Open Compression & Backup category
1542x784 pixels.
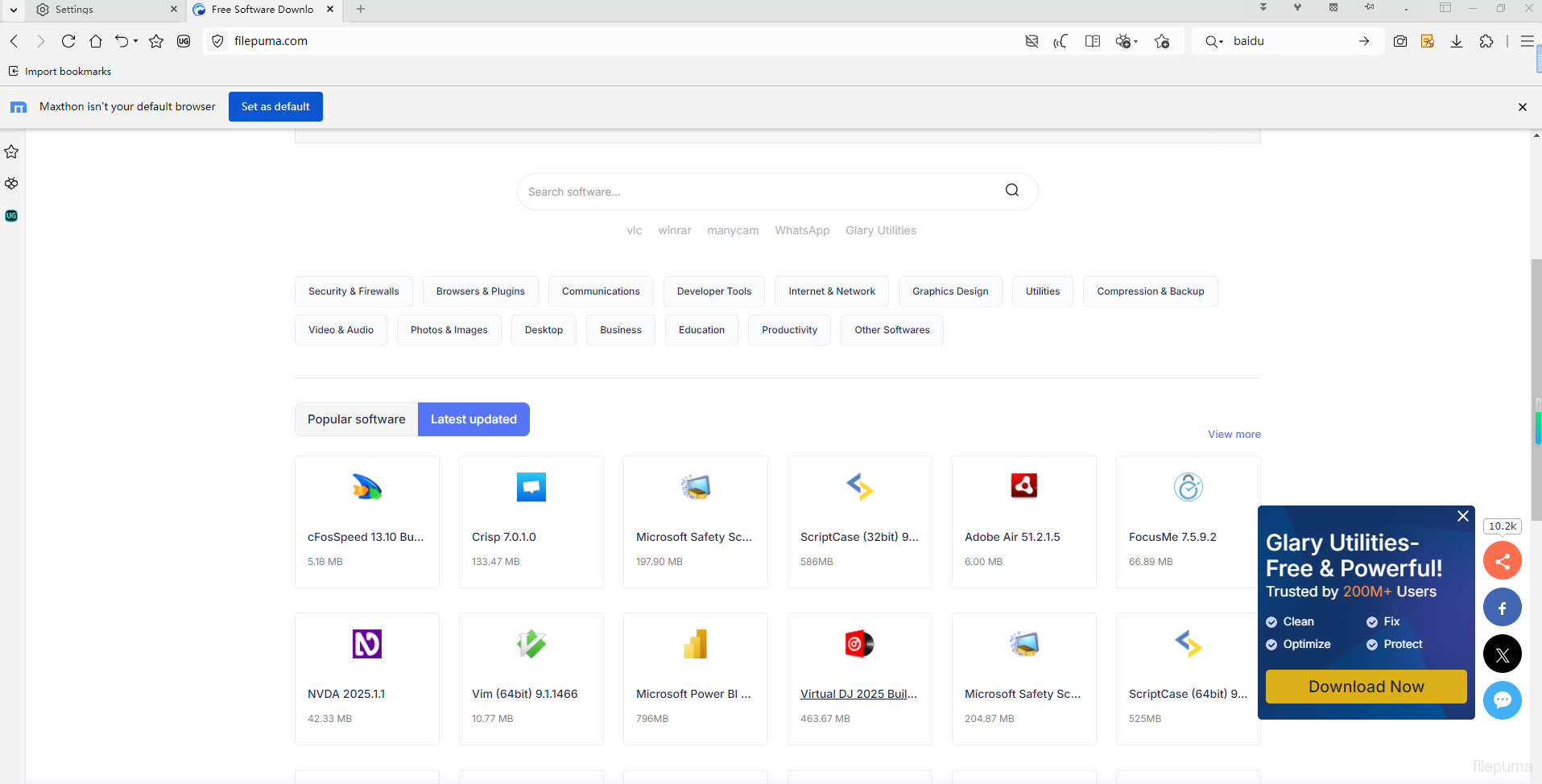click(1151, 291)
